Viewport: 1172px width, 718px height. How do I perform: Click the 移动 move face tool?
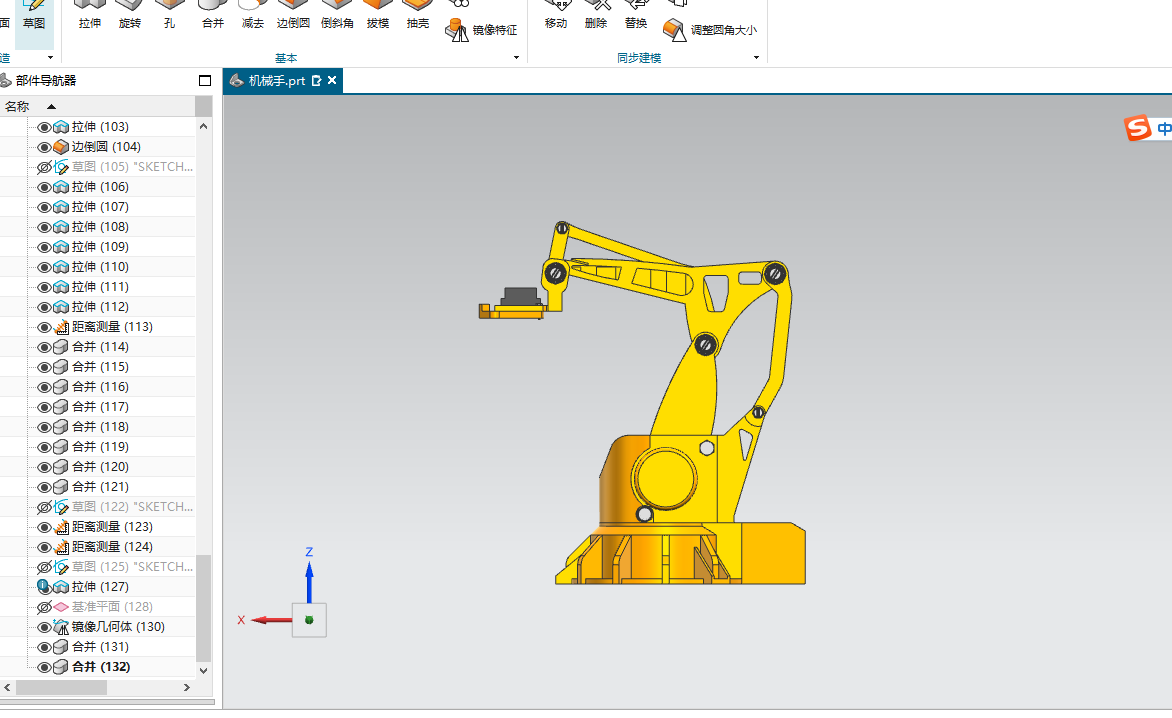point(556,16)
